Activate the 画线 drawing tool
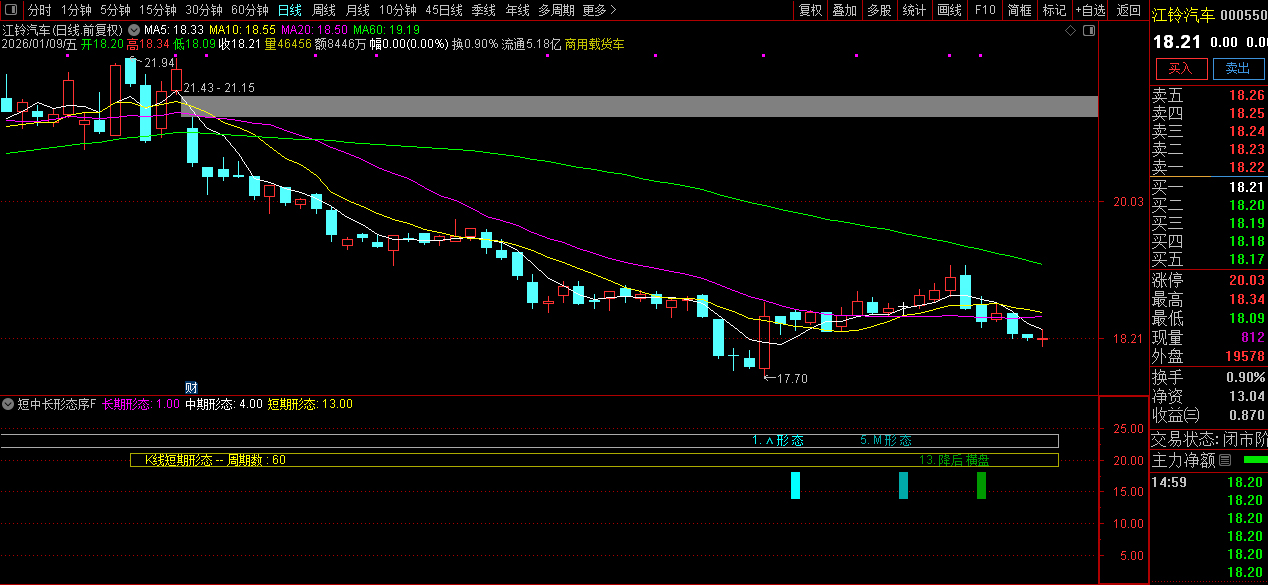Viewport: 1268px width, 585px height. coord(949,10)
